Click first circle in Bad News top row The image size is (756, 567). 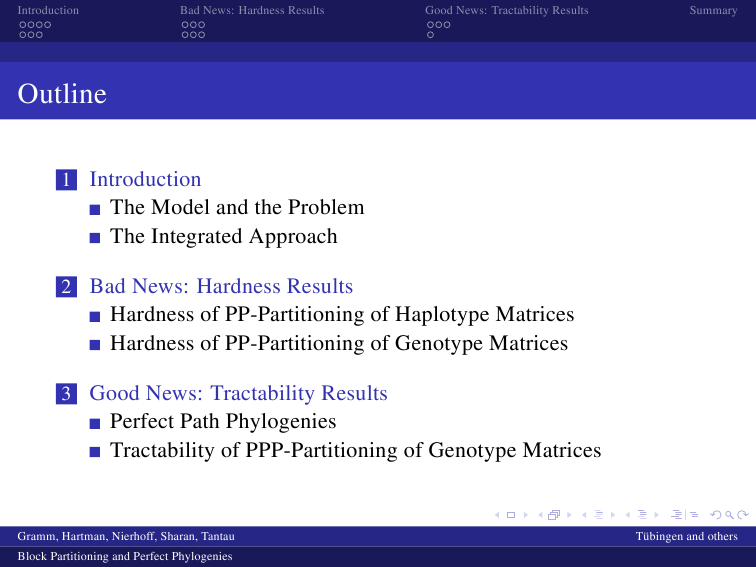[185, 25]
